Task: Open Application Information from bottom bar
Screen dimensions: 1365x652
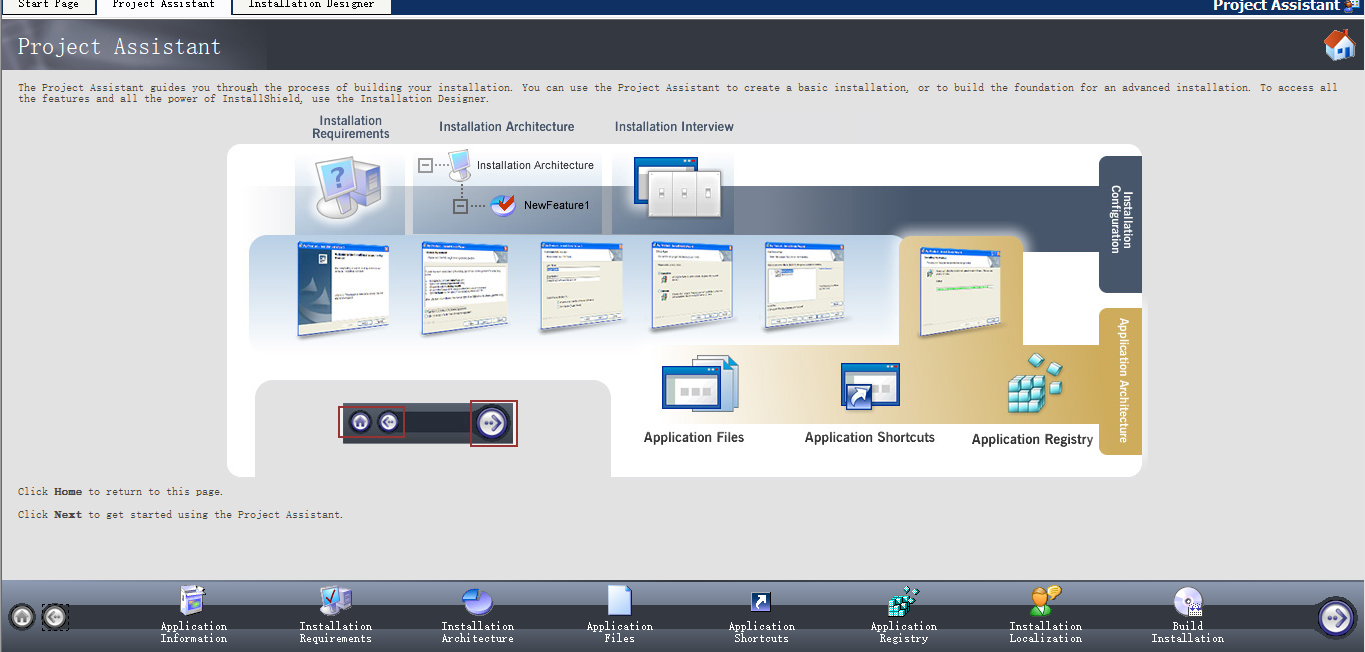Action: 194,615
